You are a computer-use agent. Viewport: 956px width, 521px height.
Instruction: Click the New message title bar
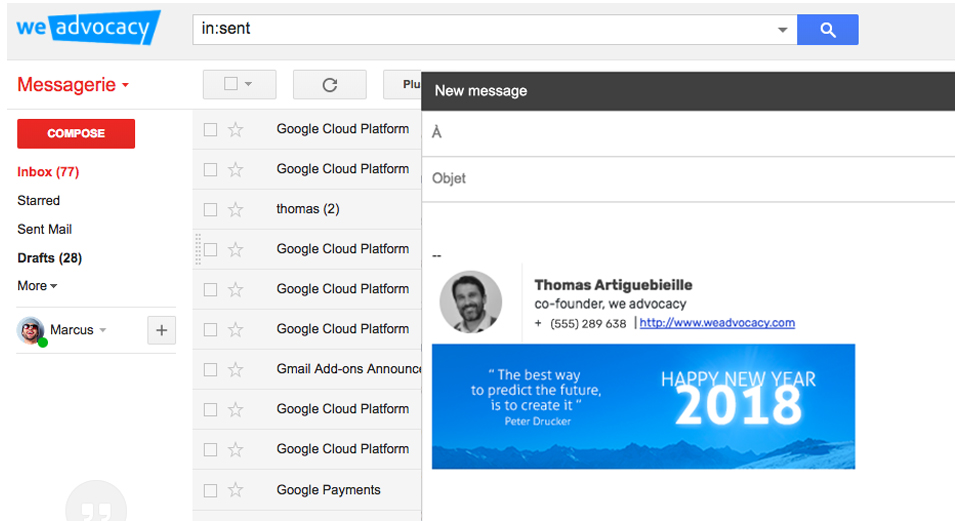(688, 91)
